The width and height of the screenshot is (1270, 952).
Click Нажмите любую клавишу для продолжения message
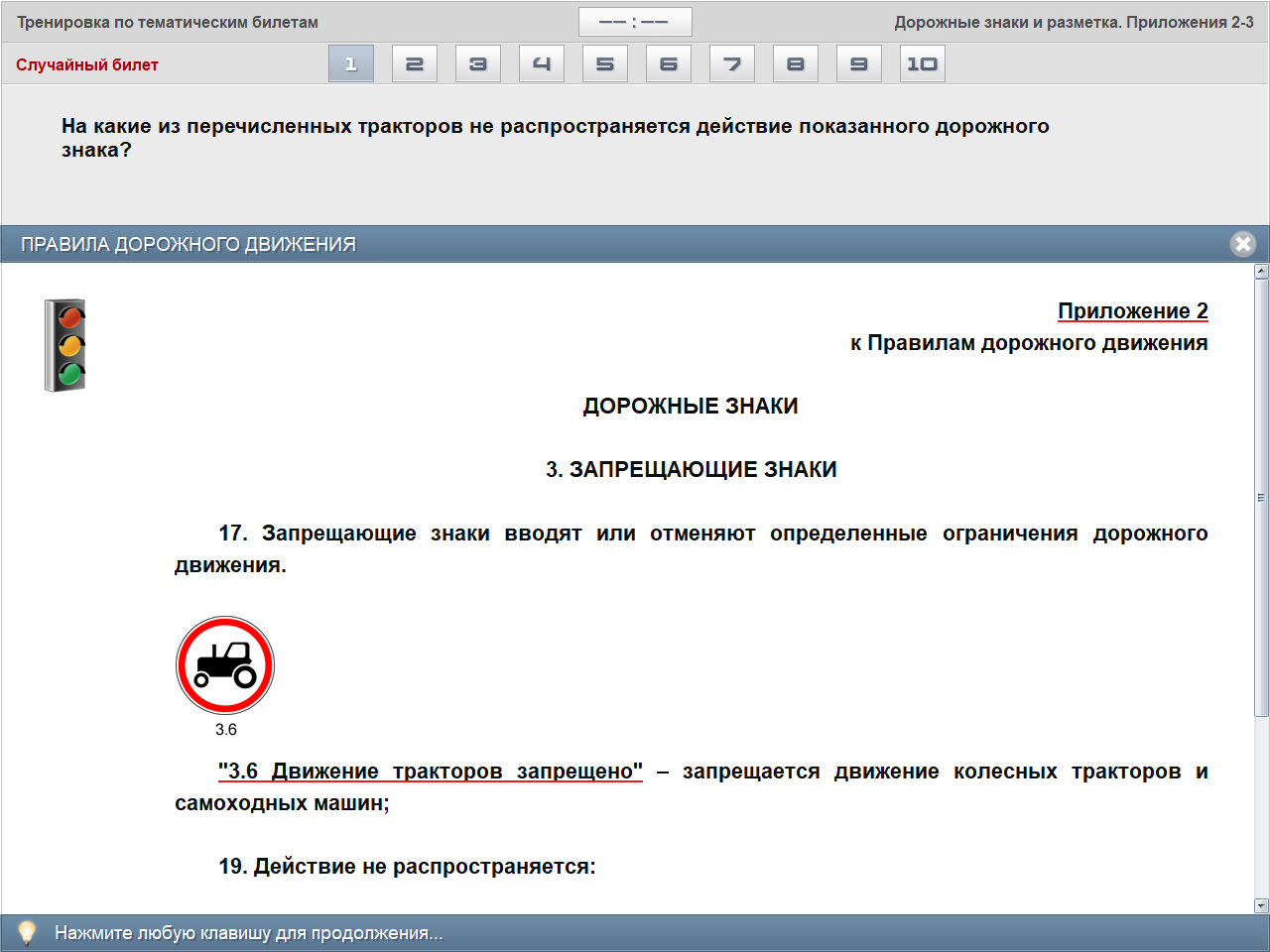point(249,933)
